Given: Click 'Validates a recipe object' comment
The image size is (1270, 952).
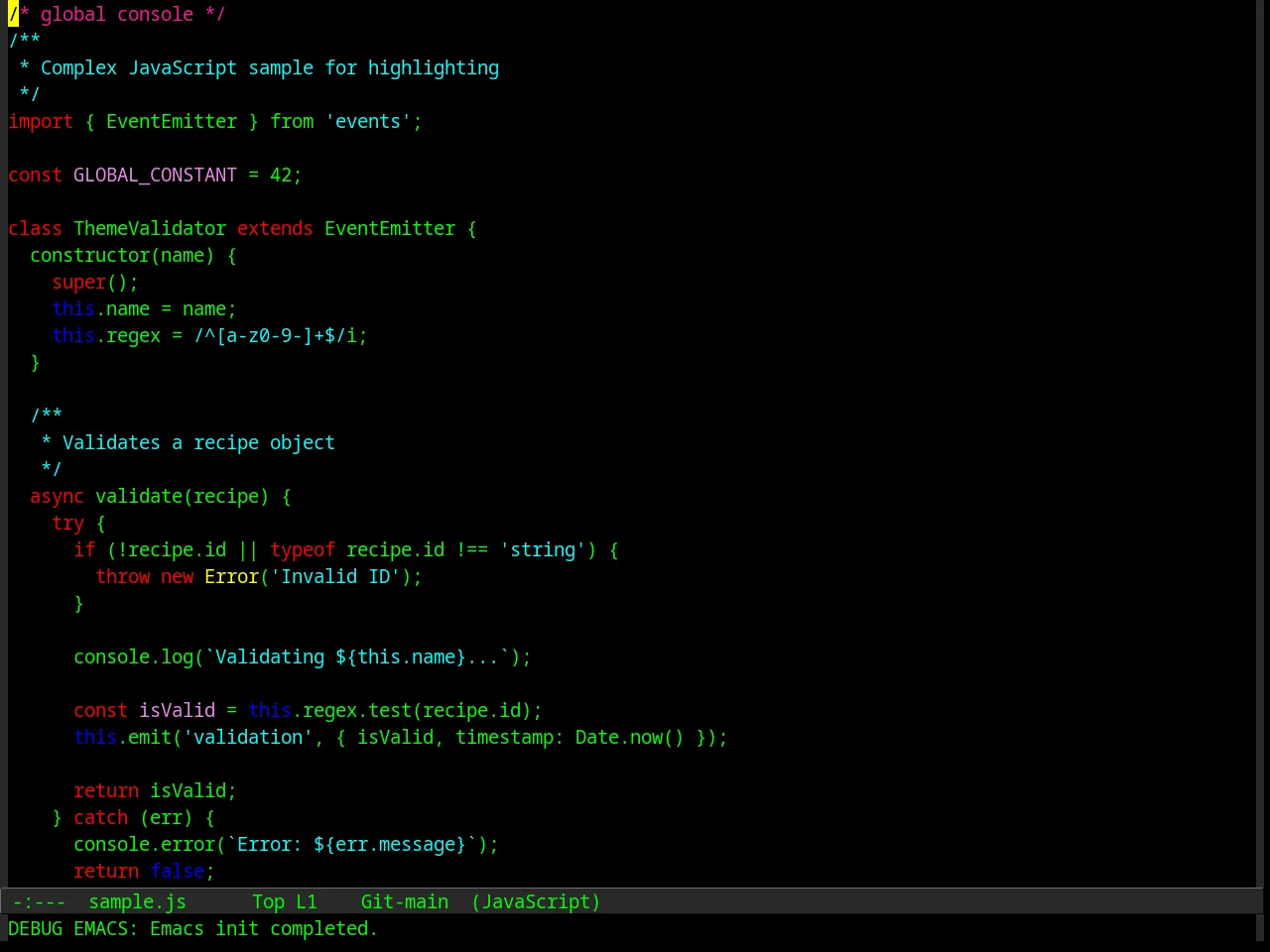Looking at the screenshot, I should pyautogui.click(x=198, y=443).
